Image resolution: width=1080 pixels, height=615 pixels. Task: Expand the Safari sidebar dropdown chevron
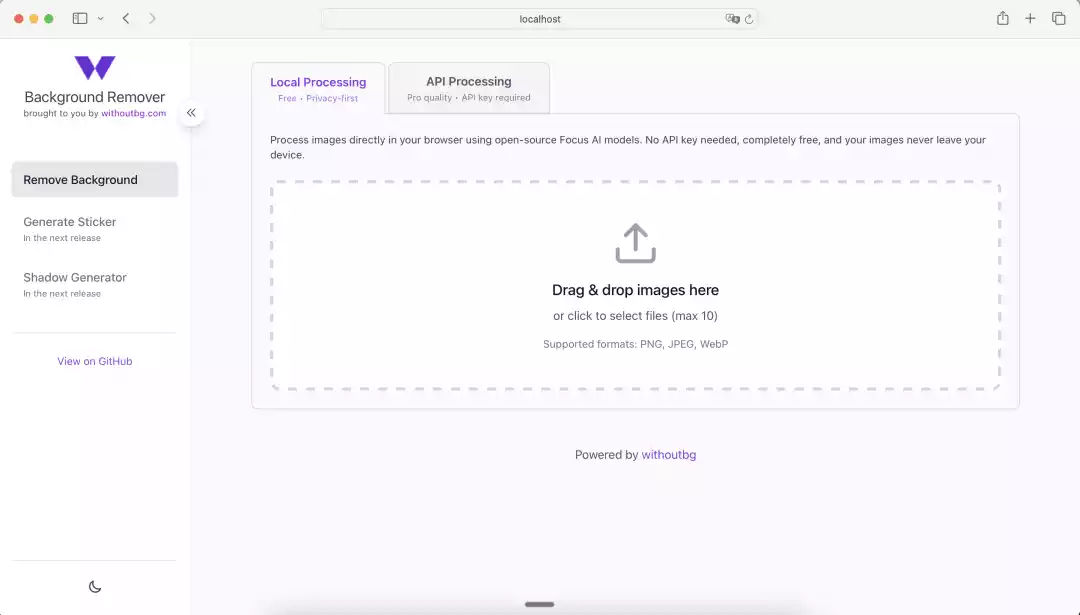click(x=100, y=18)
